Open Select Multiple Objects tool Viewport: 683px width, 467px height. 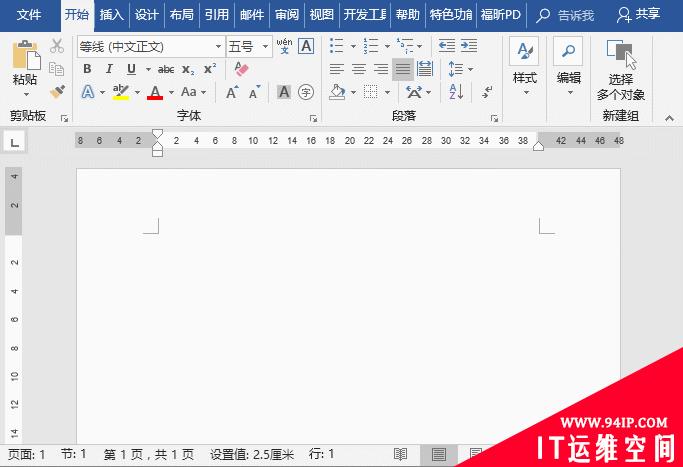click(x=621, y=70)
